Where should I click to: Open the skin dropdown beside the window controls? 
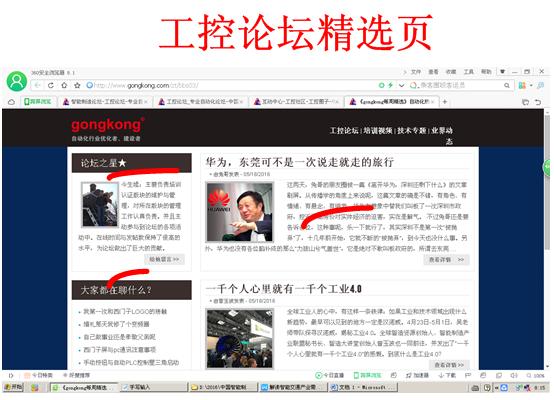tap(502, 71)
